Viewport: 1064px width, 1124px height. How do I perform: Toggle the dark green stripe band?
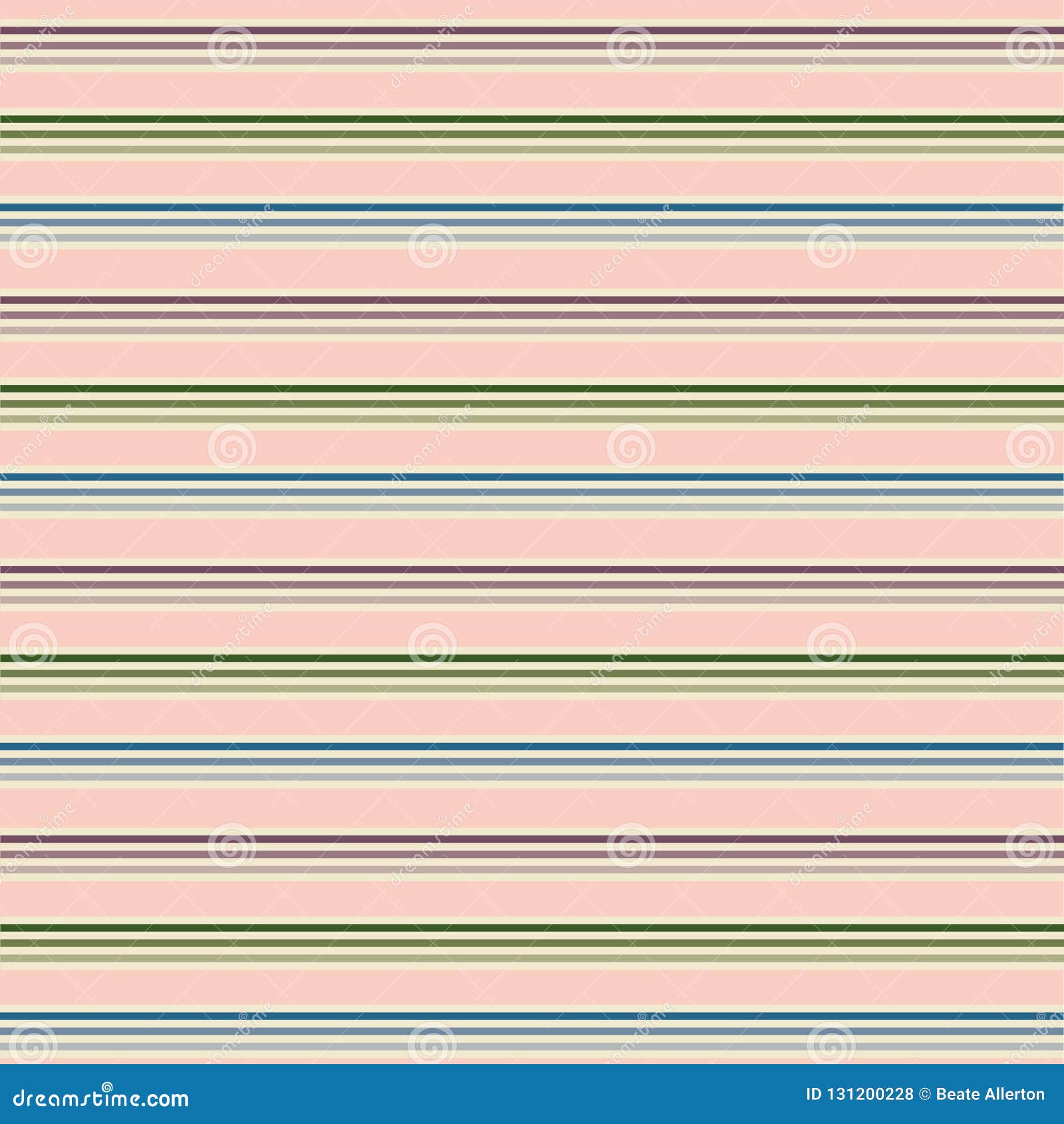[532, 120]
